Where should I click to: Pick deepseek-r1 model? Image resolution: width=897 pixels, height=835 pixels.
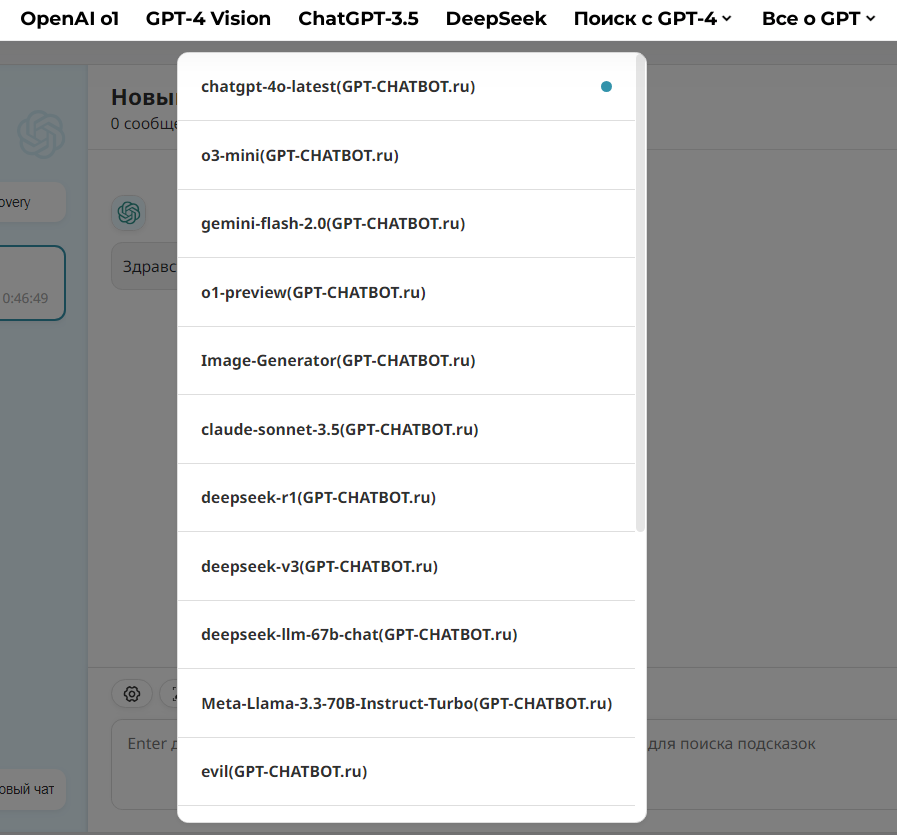point(406,498)
